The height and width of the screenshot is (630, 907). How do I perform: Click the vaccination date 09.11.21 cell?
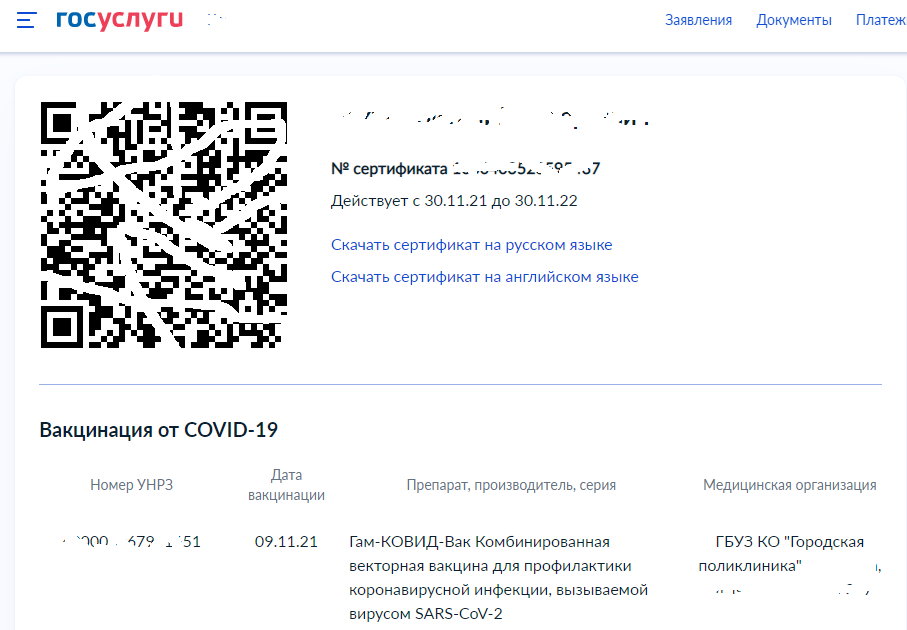pos(286,542)
